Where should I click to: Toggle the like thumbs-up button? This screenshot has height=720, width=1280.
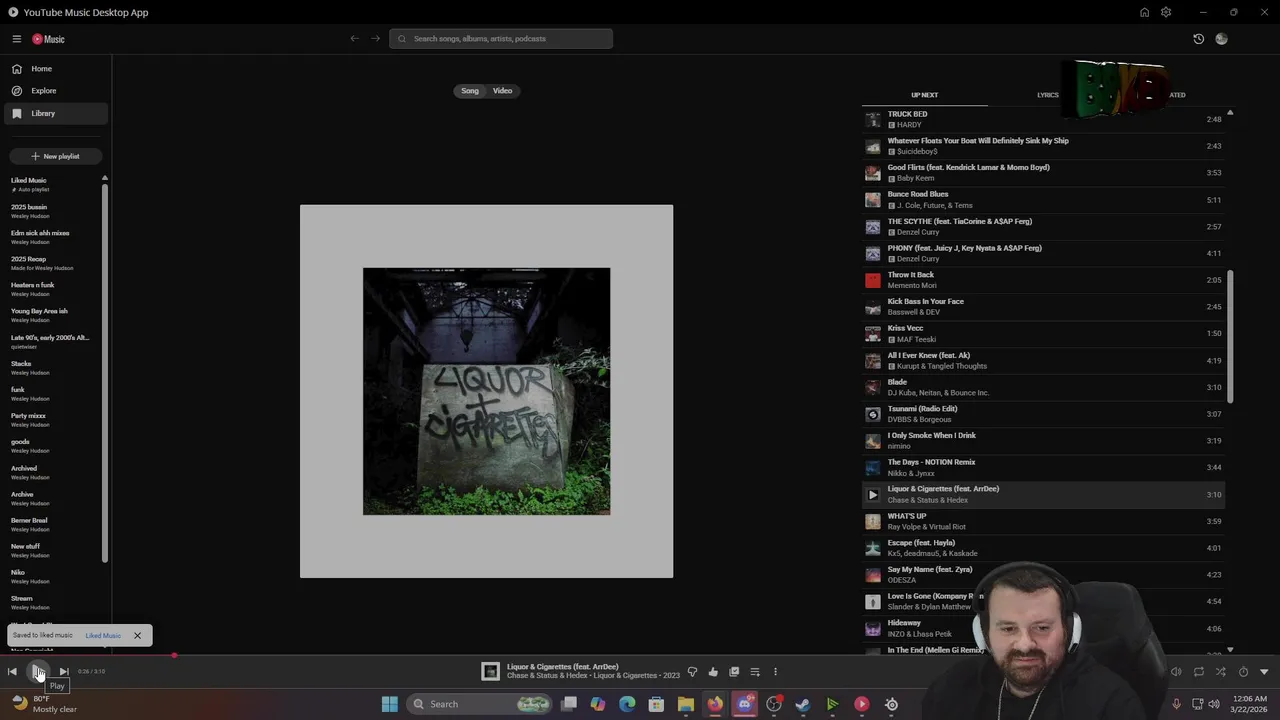[713, 672]
